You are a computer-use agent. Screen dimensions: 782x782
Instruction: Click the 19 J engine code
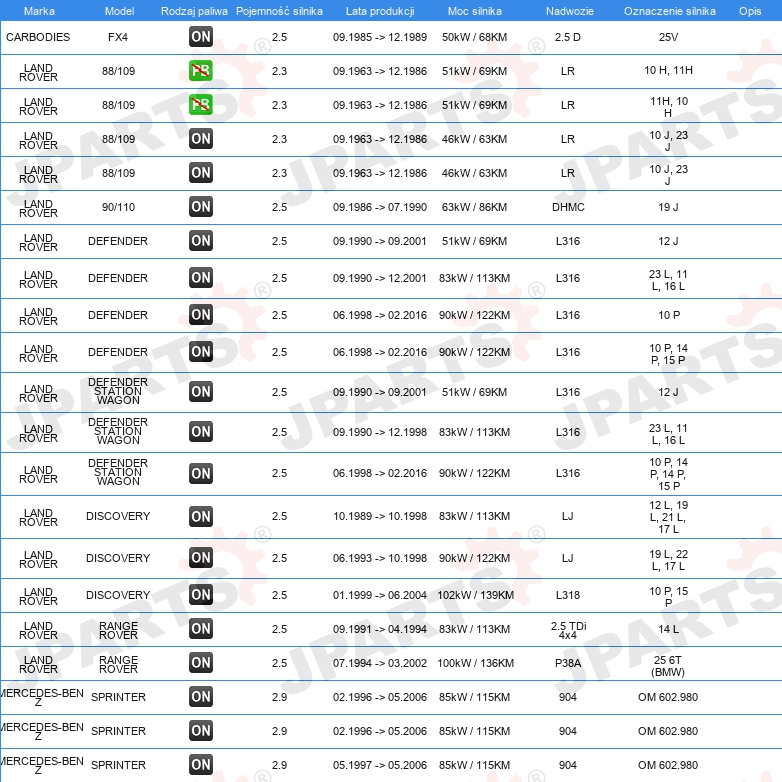[x=668, y=207]
